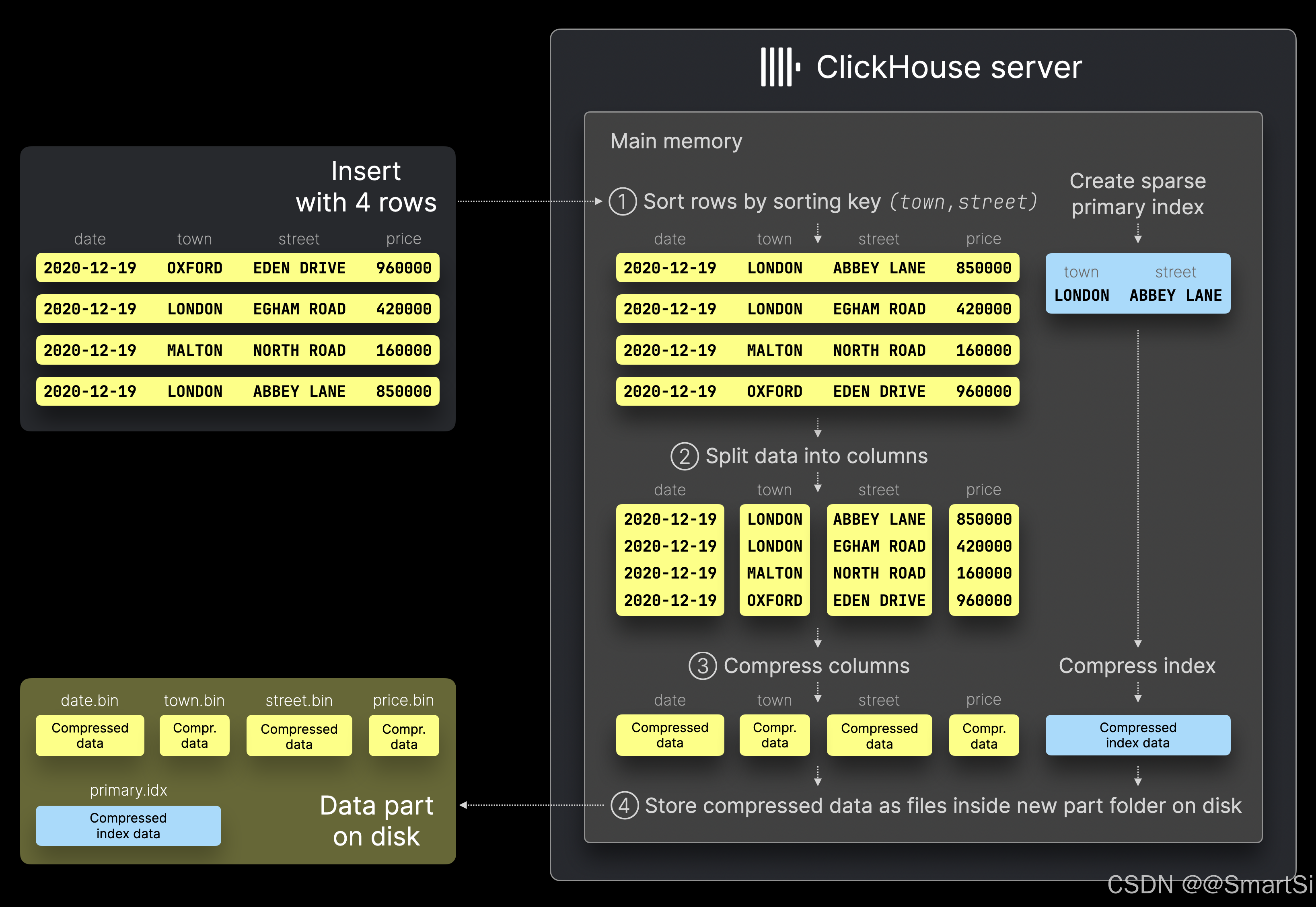This screenshot has height=907, width=1316.
Task: Click "EDEN DRIVE" in the Insert panel table
Action: click(x=299, y=268)
